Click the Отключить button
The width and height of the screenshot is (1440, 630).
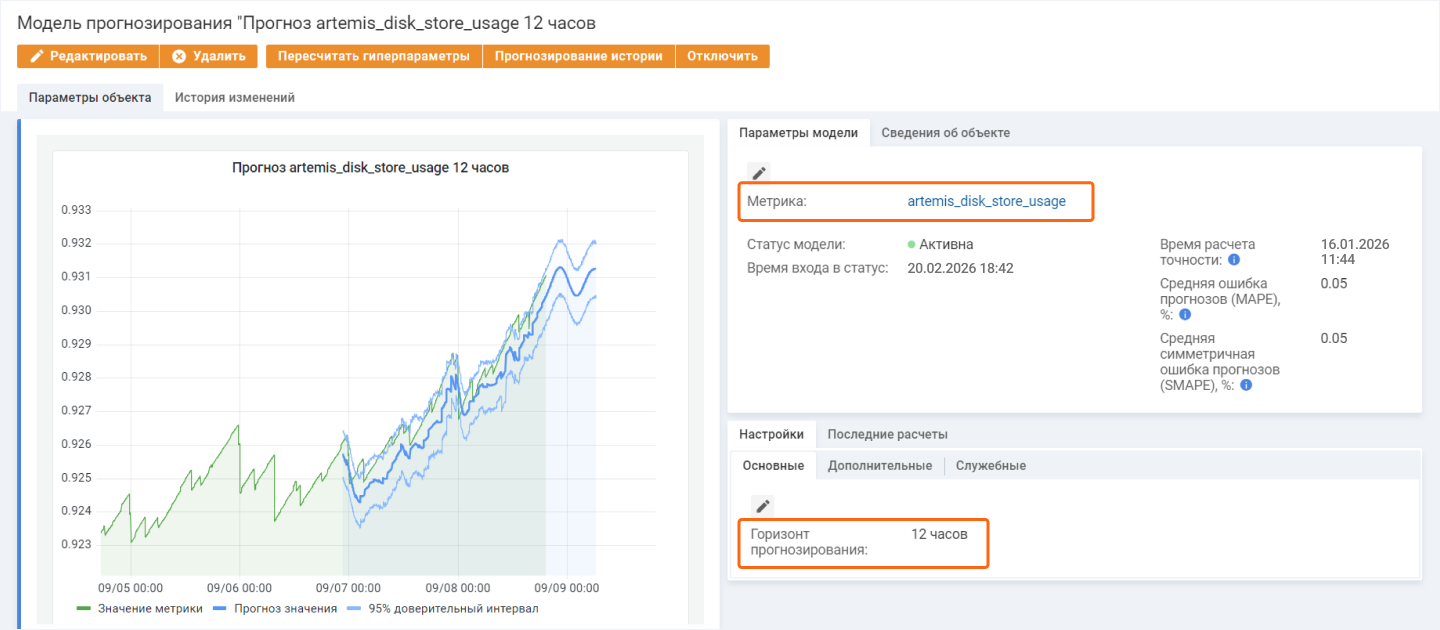(722, 56)
